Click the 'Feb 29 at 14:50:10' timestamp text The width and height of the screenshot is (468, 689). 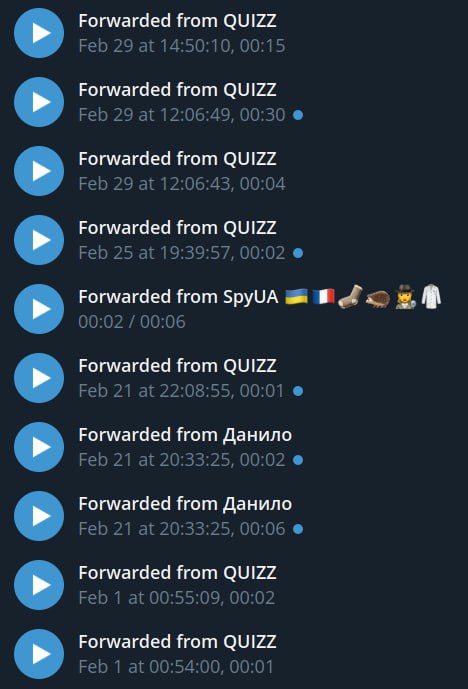tap(154, 46)
